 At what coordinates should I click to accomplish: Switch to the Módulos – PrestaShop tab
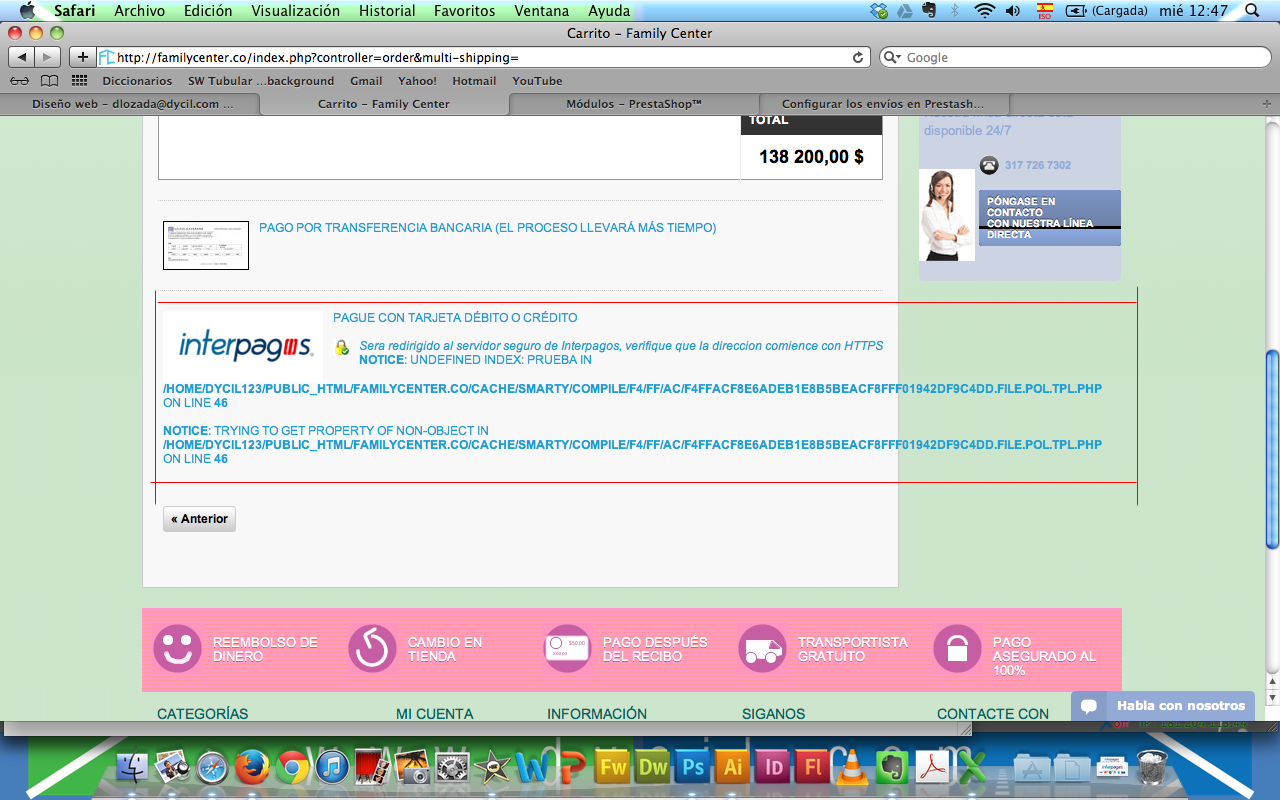634,104
